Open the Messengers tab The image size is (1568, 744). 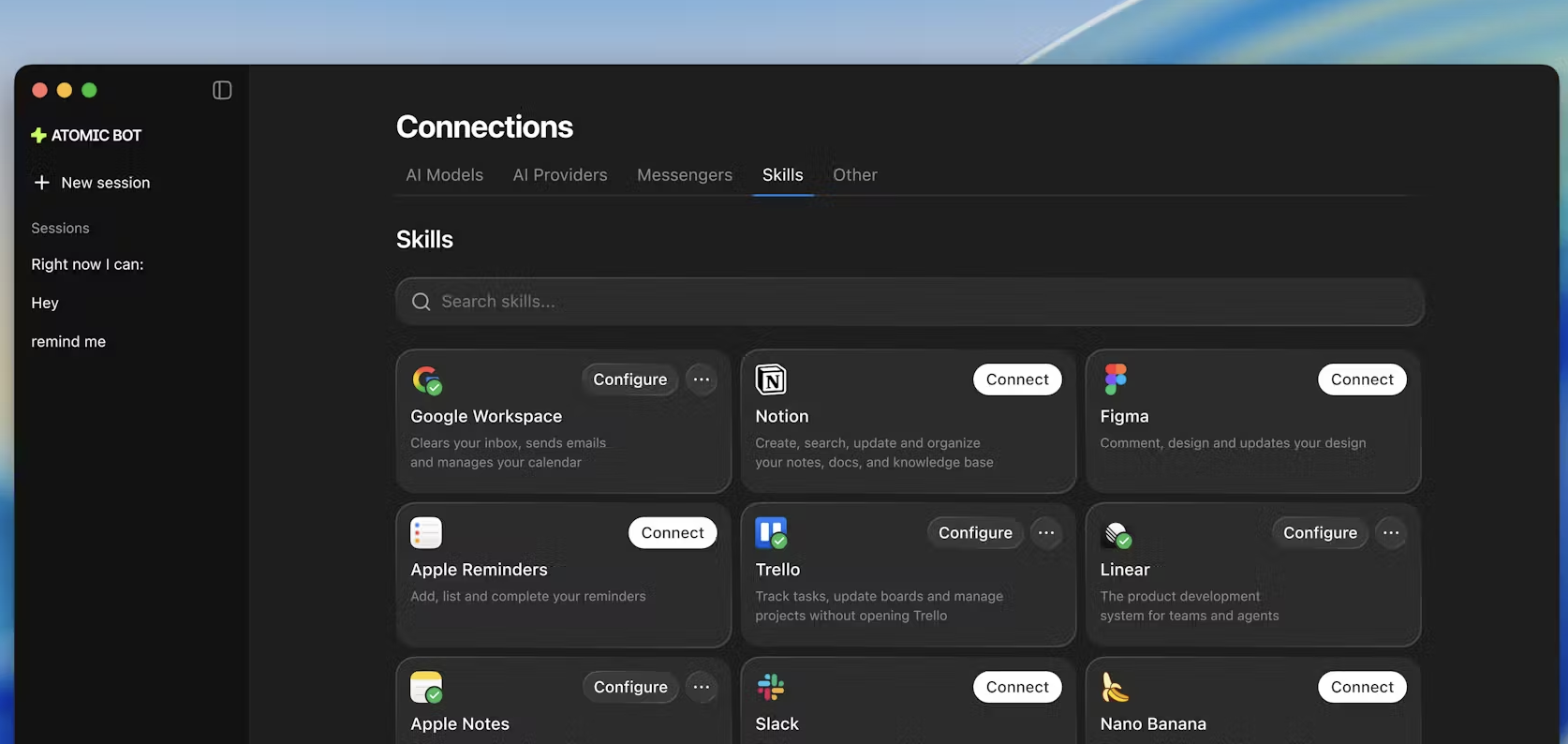[x=685, y=175]
